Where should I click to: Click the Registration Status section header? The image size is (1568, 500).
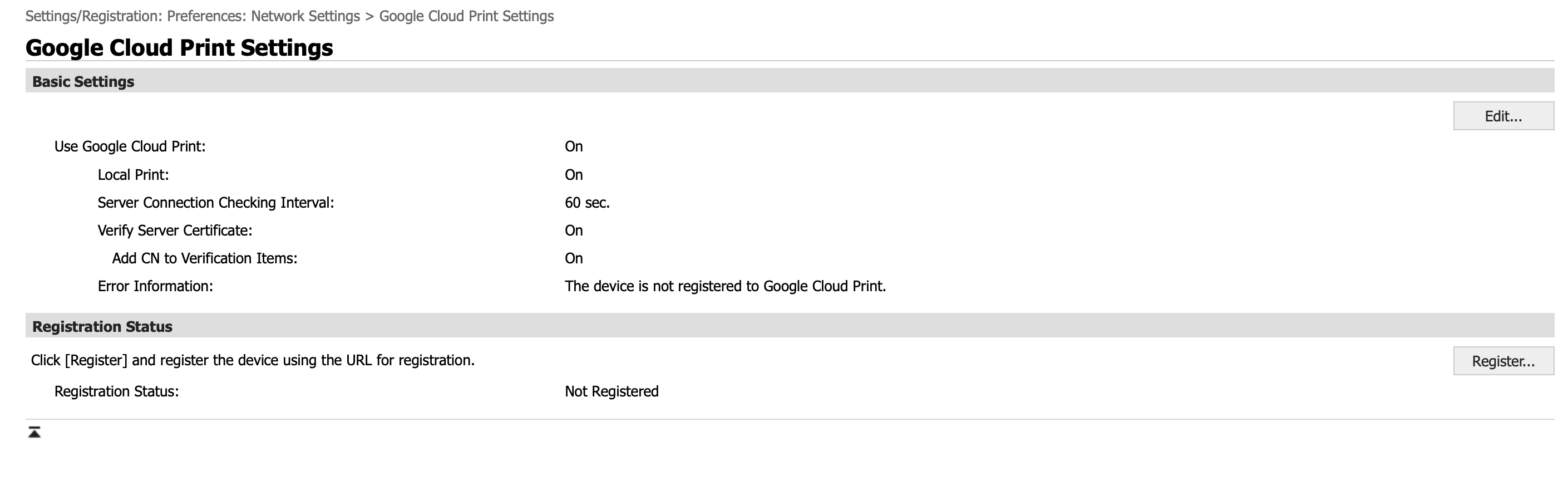102,327
